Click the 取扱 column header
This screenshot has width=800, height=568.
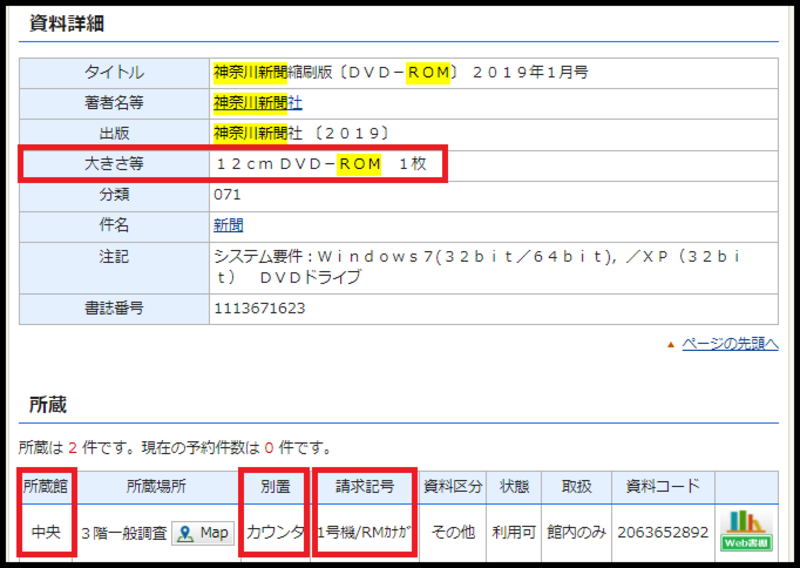(576, 487)
